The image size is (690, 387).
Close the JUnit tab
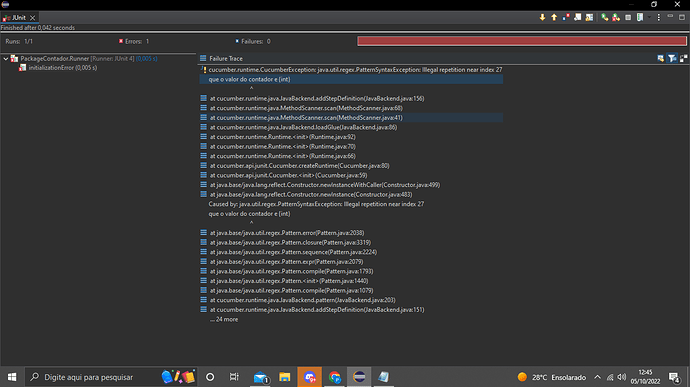pyautogui.click(x=32, y=18)
